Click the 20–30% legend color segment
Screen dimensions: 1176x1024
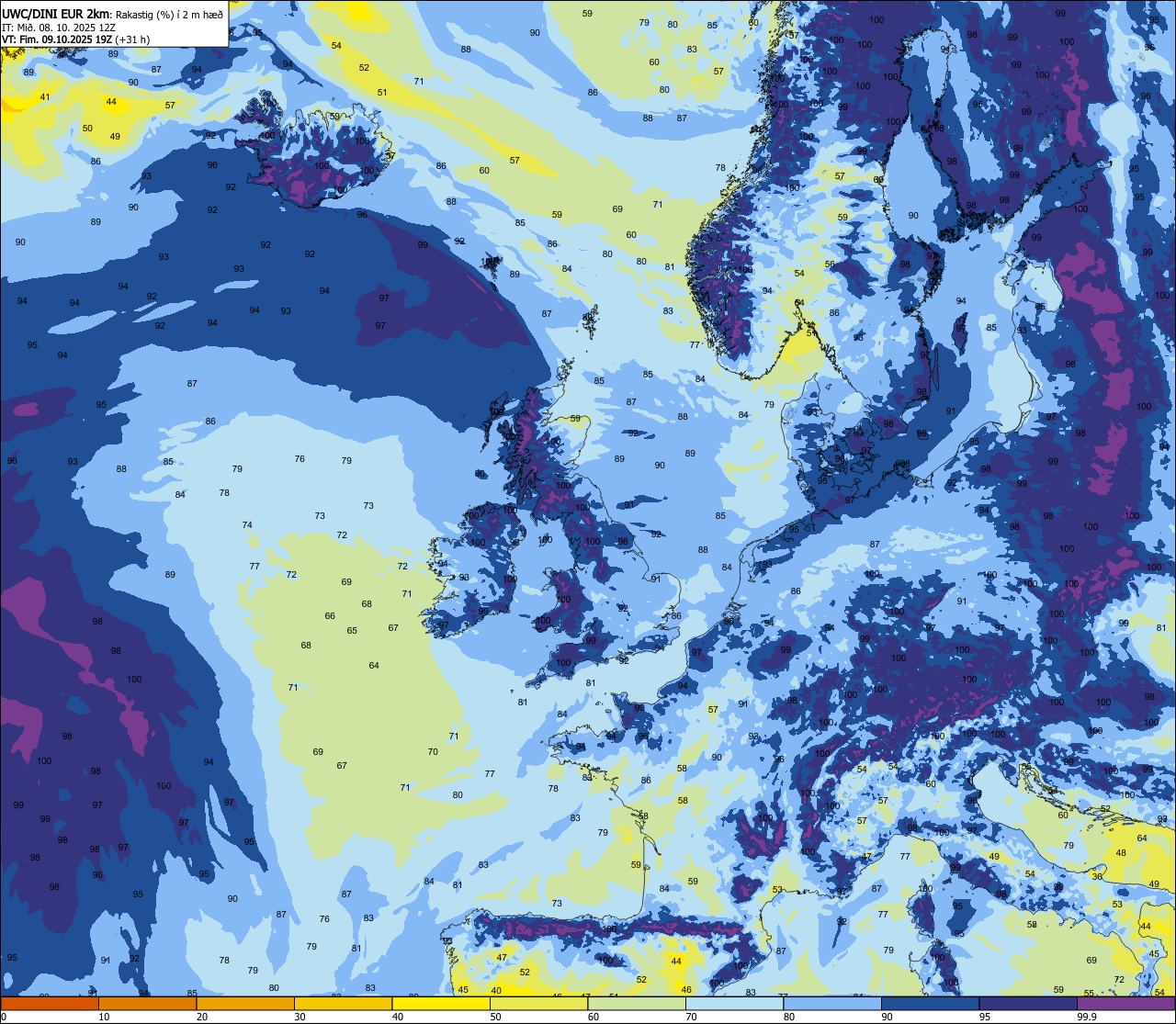coord(245,1004)
